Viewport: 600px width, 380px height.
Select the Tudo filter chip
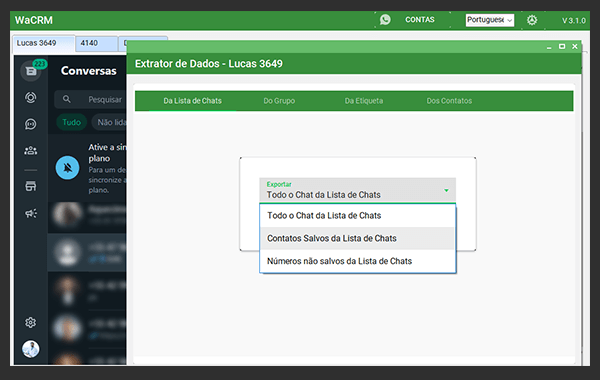72,122
